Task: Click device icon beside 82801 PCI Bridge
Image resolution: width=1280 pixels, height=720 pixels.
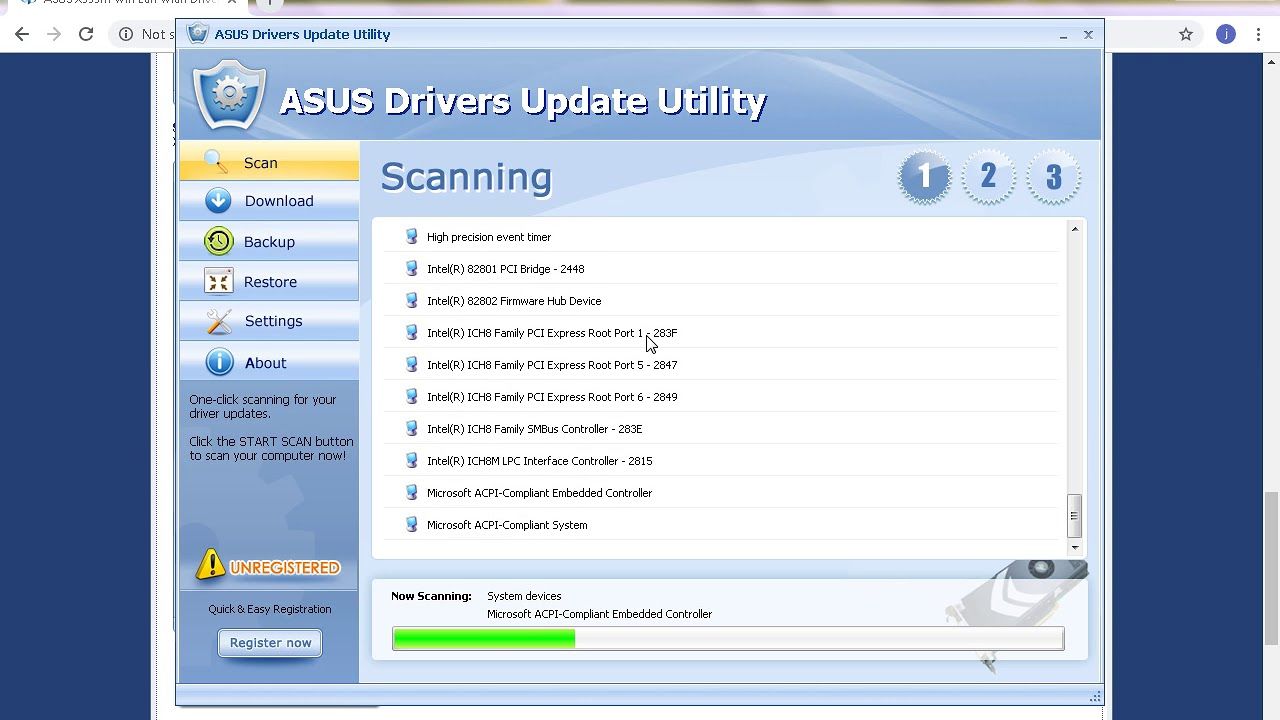Action: (x=411, y=268)
